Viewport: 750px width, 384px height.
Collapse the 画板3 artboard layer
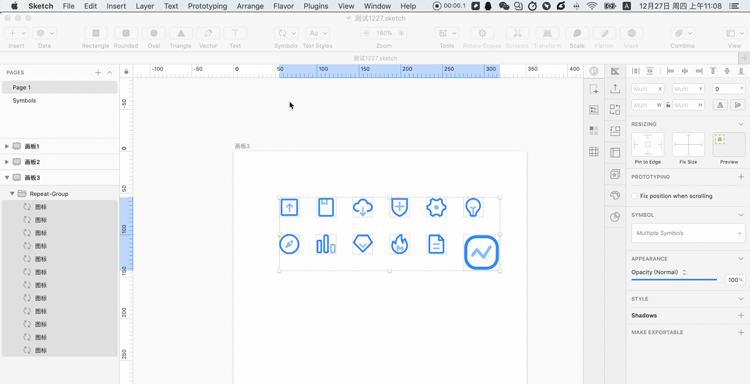click(7, 177)
